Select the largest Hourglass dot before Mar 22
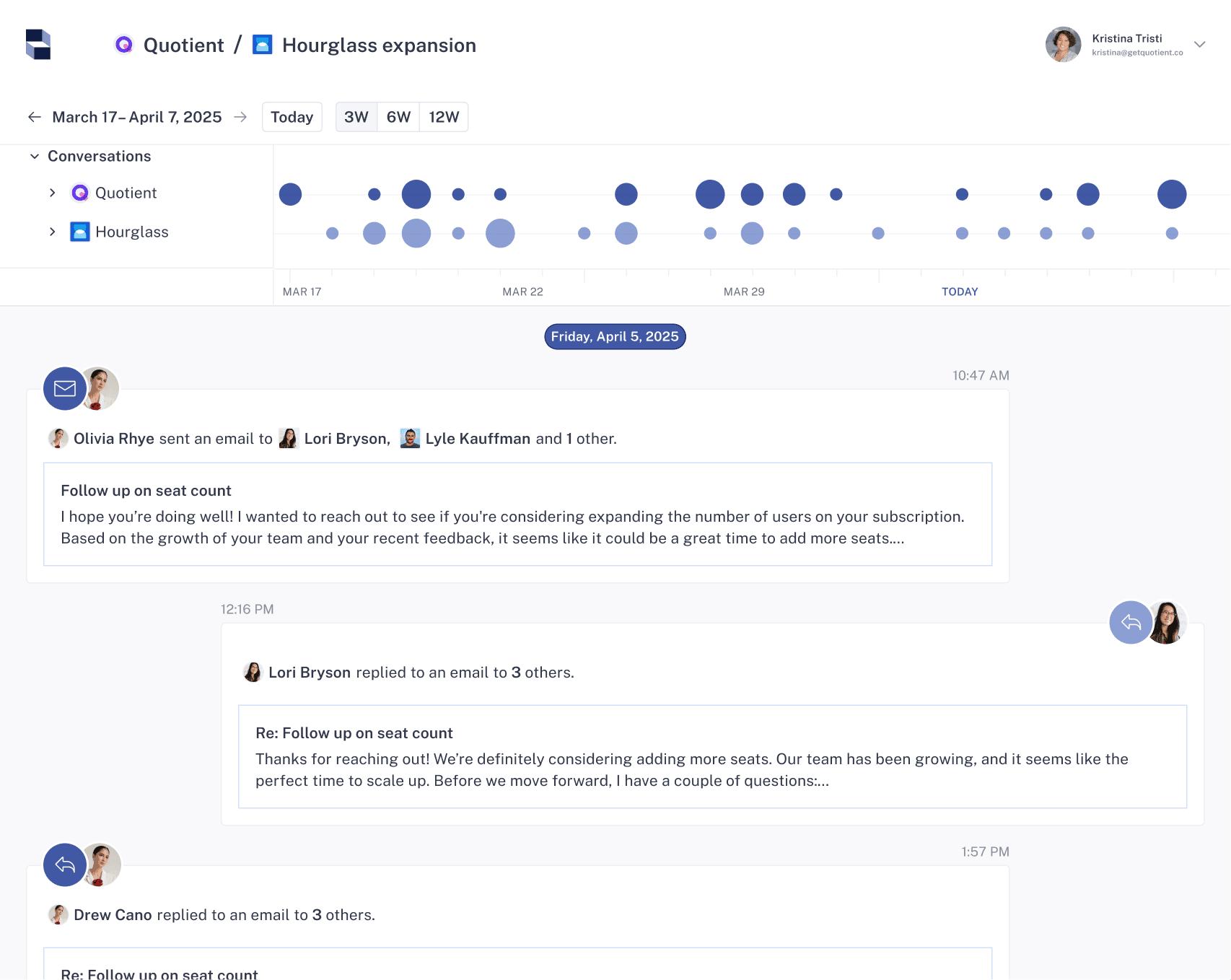 [x=416, y=233]
